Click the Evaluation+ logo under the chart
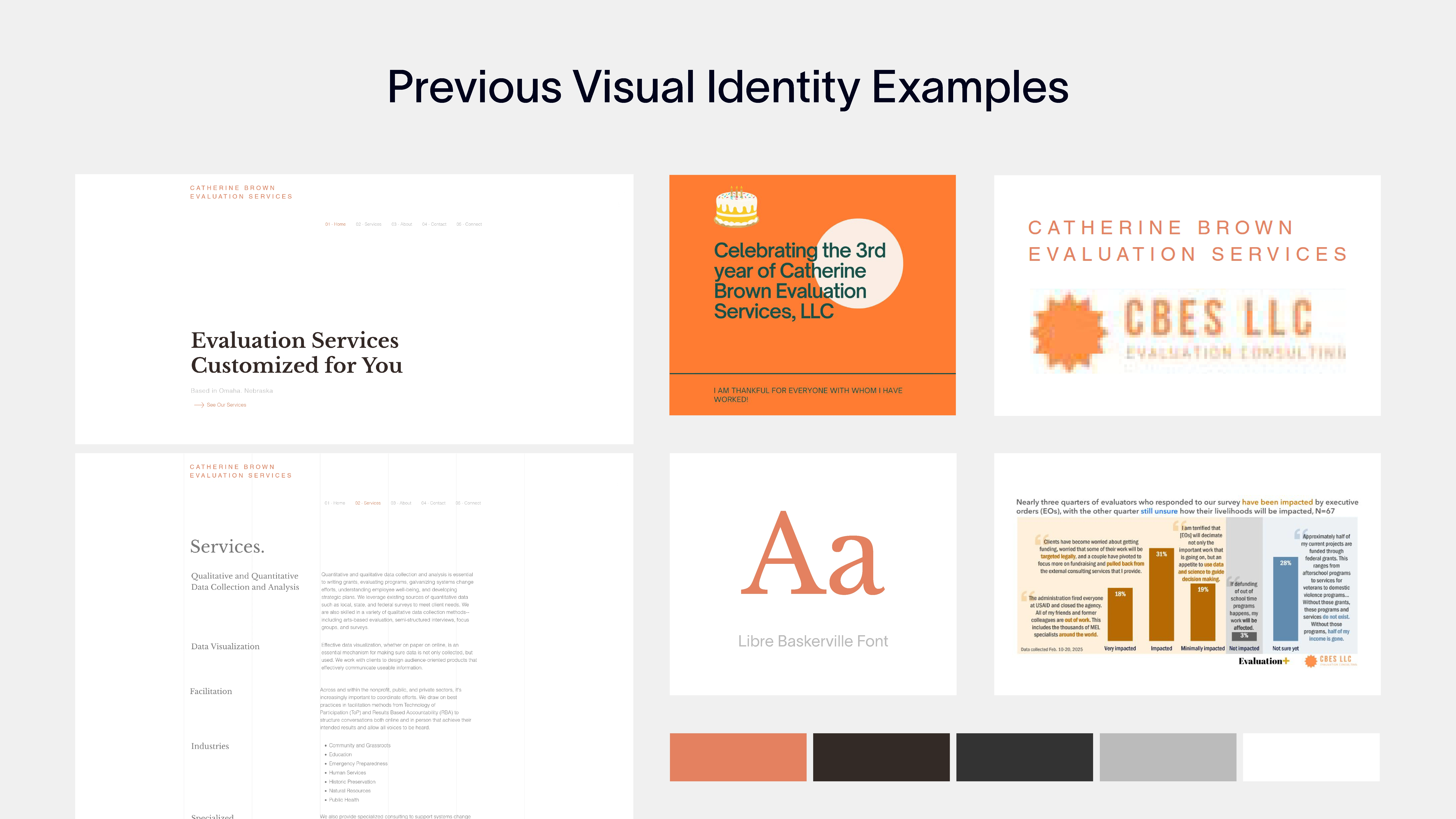Viewport: 1456px width, 819px height. click(1264, 661)
